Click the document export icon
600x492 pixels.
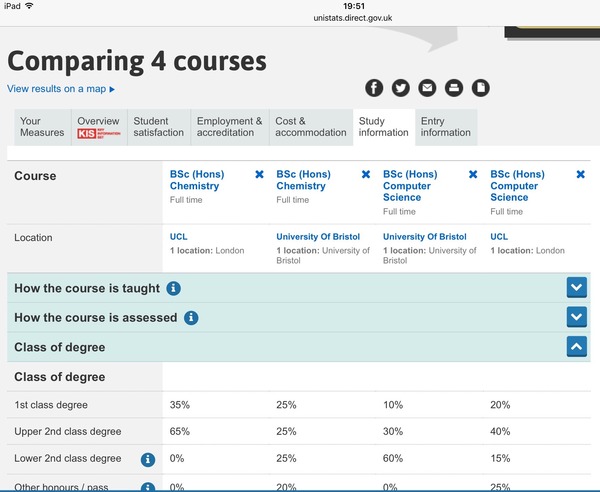(481, 88)
